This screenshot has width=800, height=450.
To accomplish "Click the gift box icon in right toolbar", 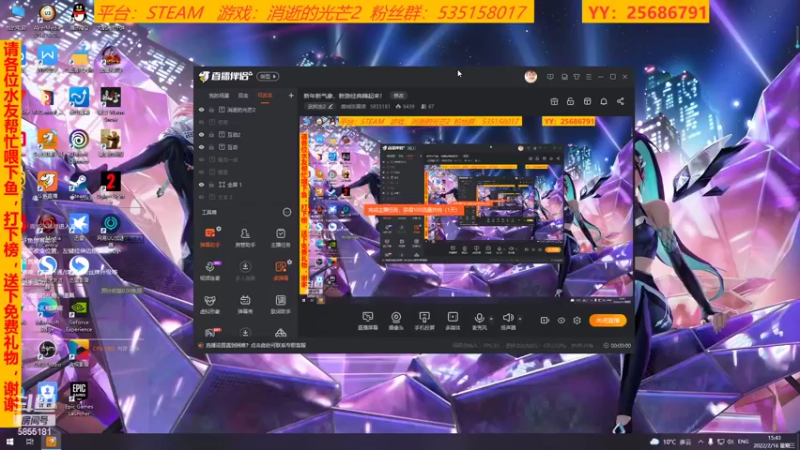I will (554, 102).
